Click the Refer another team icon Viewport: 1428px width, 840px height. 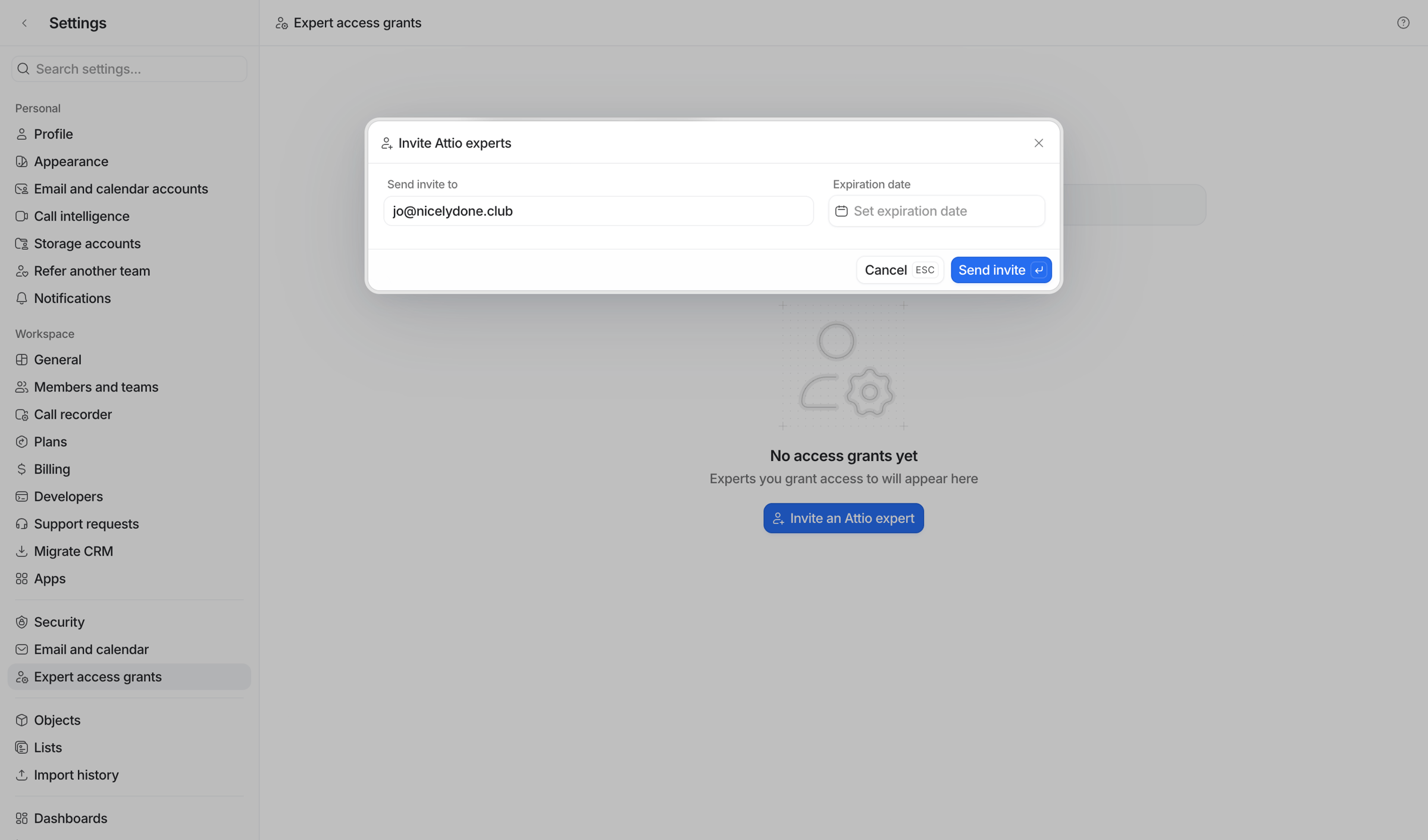coord(22,271)
